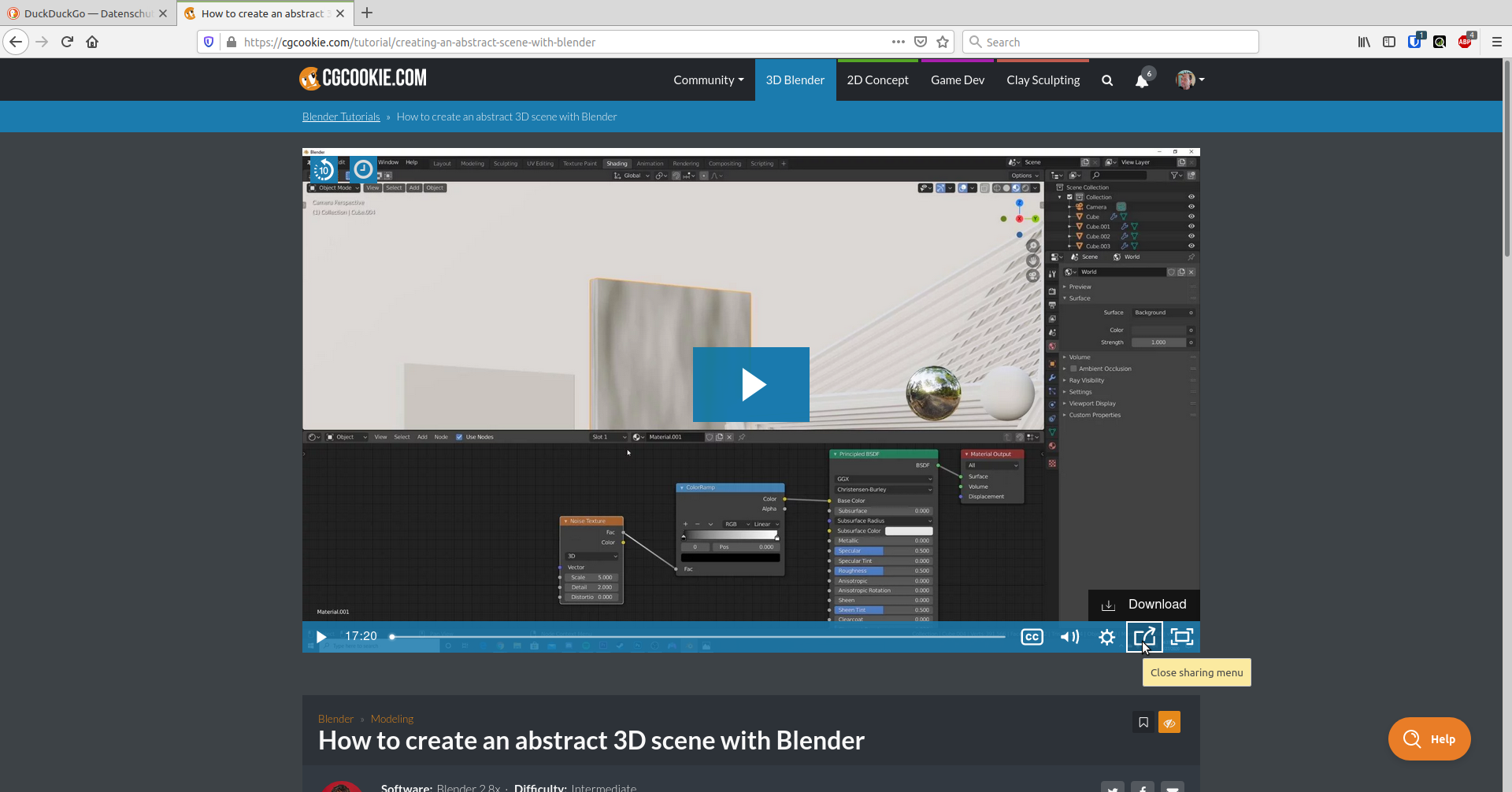This screenshot has width=1512, height=792.
Task: Open notifications bell with 6 badge
Action: pos(1143,80)
